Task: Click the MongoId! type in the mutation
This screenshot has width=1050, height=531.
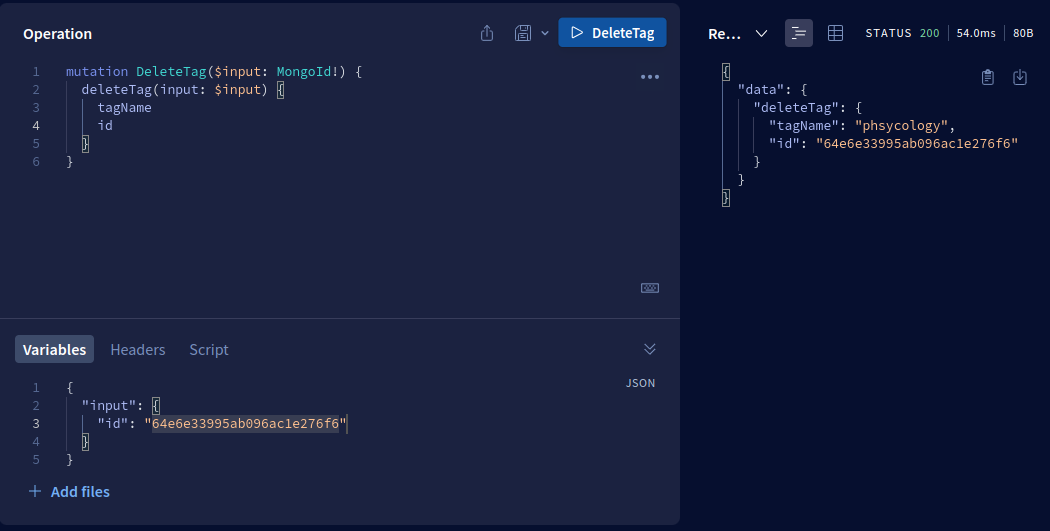Action: click(x=308, y=71)
